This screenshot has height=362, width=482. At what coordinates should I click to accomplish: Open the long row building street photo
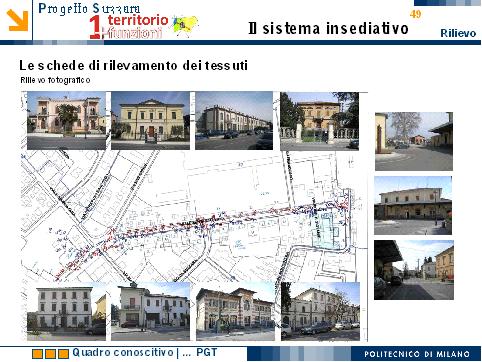tap(234, 121)
